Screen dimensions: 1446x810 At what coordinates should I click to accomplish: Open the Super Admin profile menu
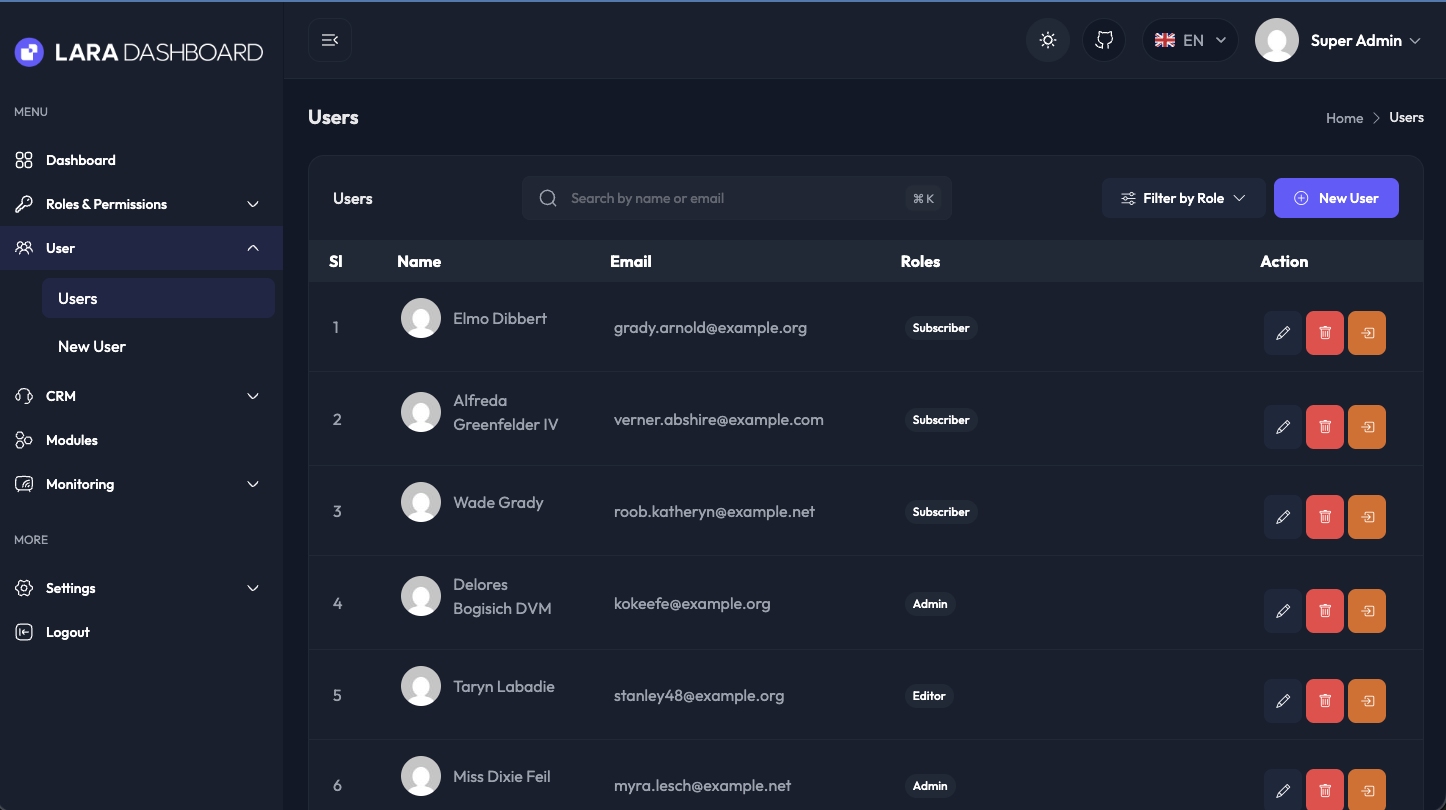(x=1339, y=41)
